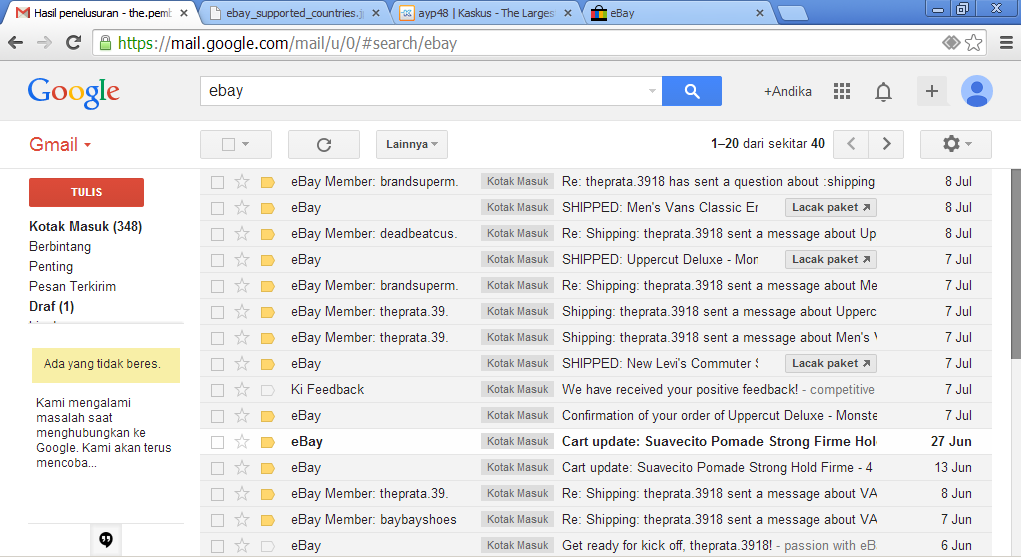The height and width of the screenshot is (558, 1021).
Task: Open the new browser tab button
Action: coord(792,13)
